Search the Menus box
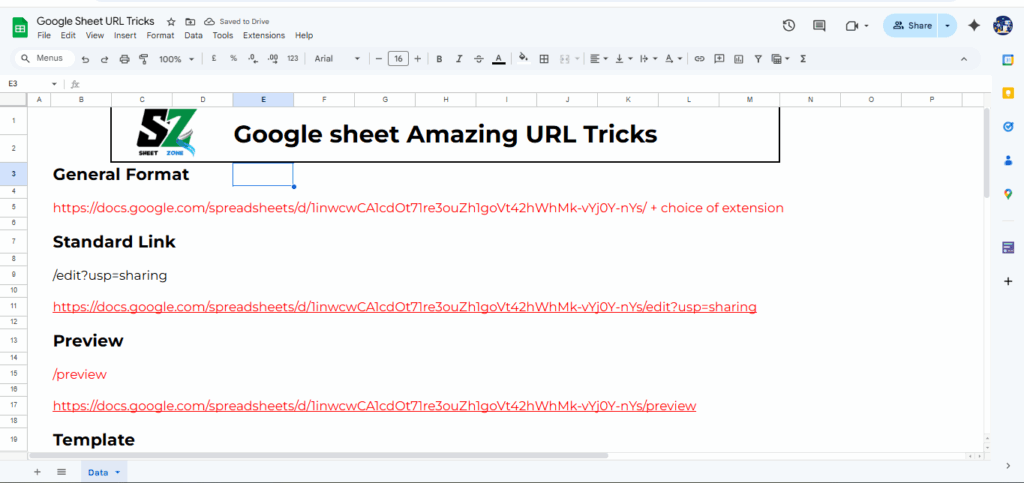The image size is (1024, 483). (x=44, y=58)
